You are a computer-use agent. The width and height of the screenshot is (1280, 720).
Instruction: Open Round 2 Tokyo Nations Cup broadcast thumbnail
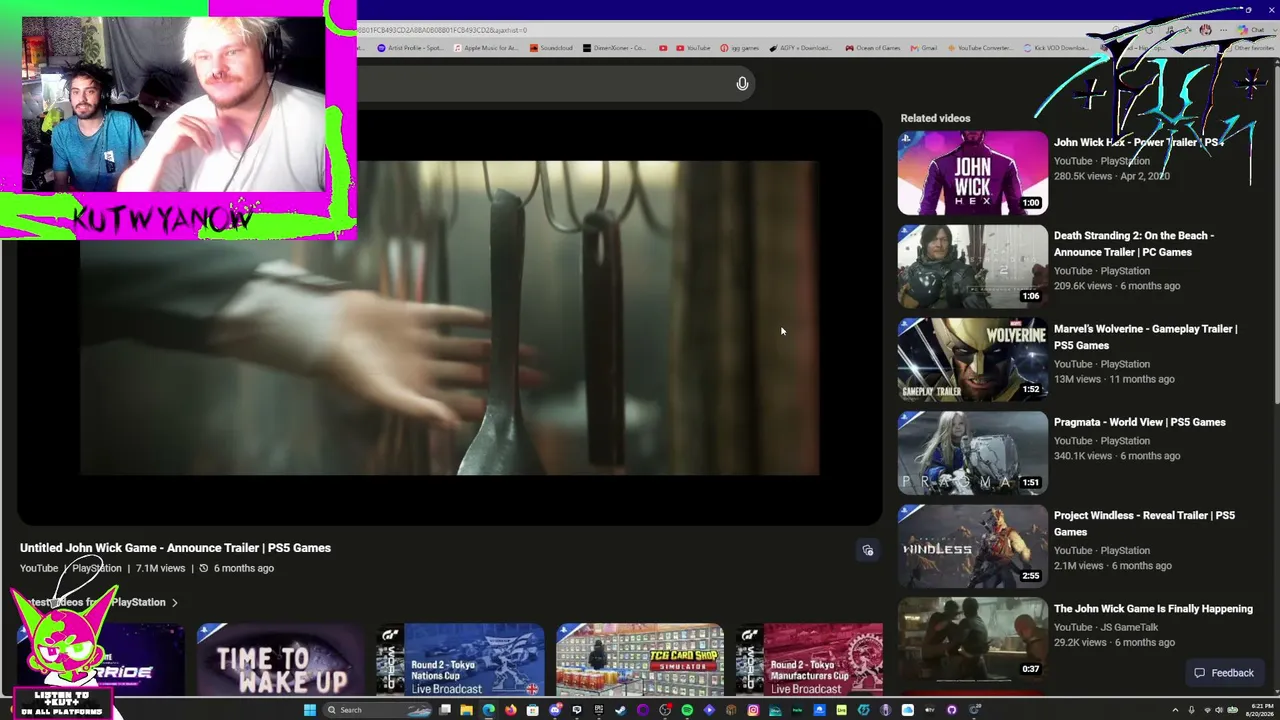[461, 660]
